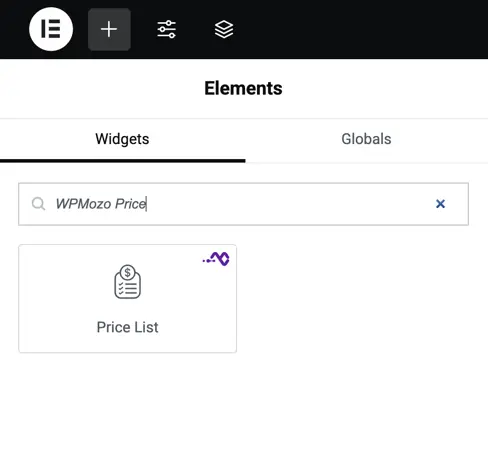Switch to the Widgets tab

point(122,139)
